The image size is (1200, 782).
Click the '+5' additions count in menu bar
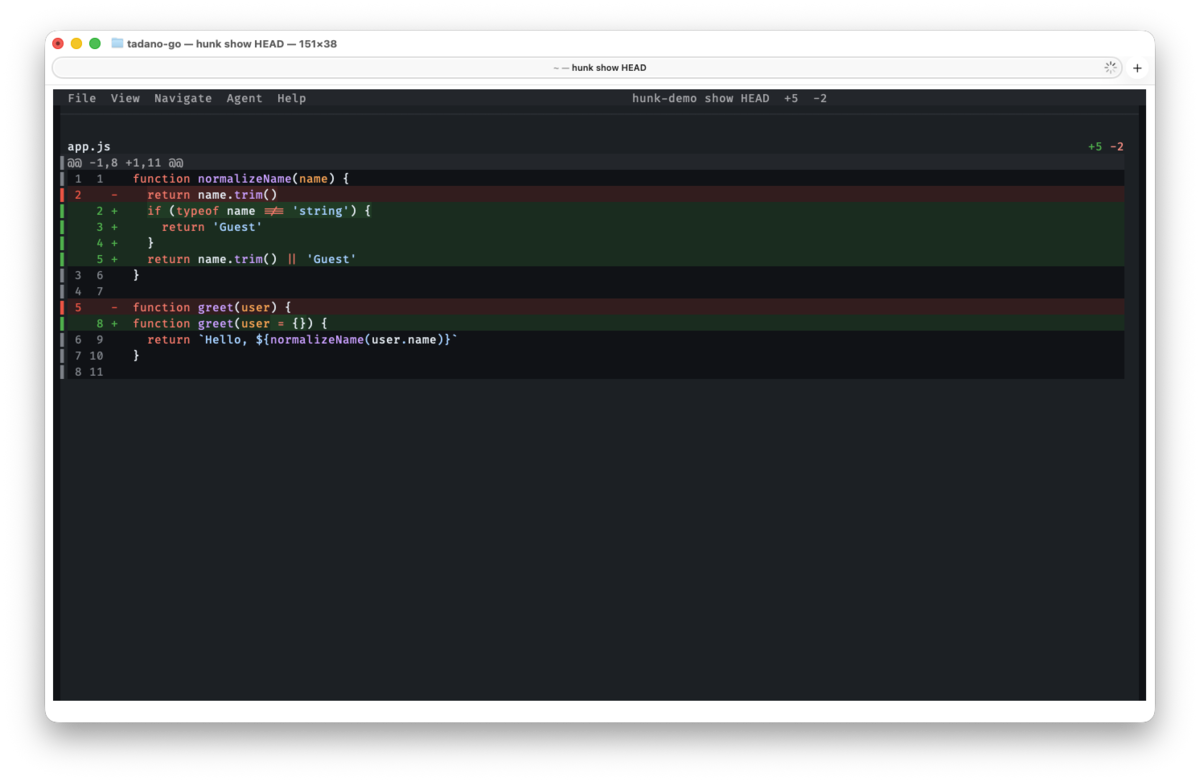[x=791, y=98]
